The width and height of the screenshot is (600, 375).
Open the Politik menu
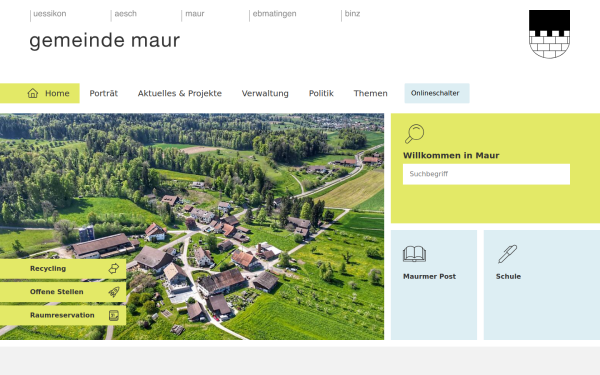(321, 93)
